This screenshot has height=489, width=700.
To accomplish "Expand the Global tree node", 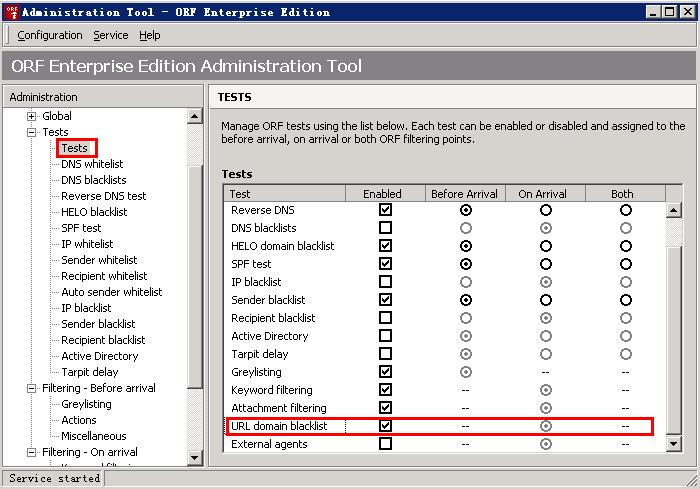I will point(31,116).
